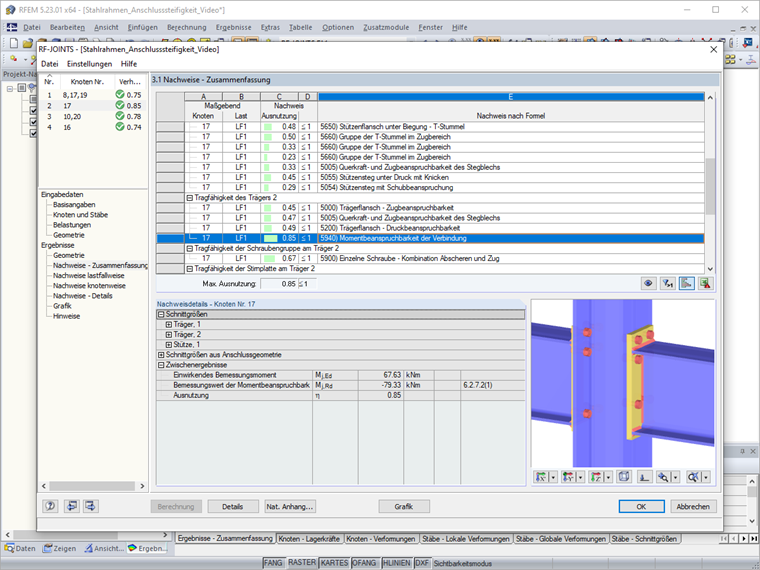Image resolution: width=760 pixels, height=570 pixels.
Task: Open dropdown next to zoom window icon
Action: 676,477
